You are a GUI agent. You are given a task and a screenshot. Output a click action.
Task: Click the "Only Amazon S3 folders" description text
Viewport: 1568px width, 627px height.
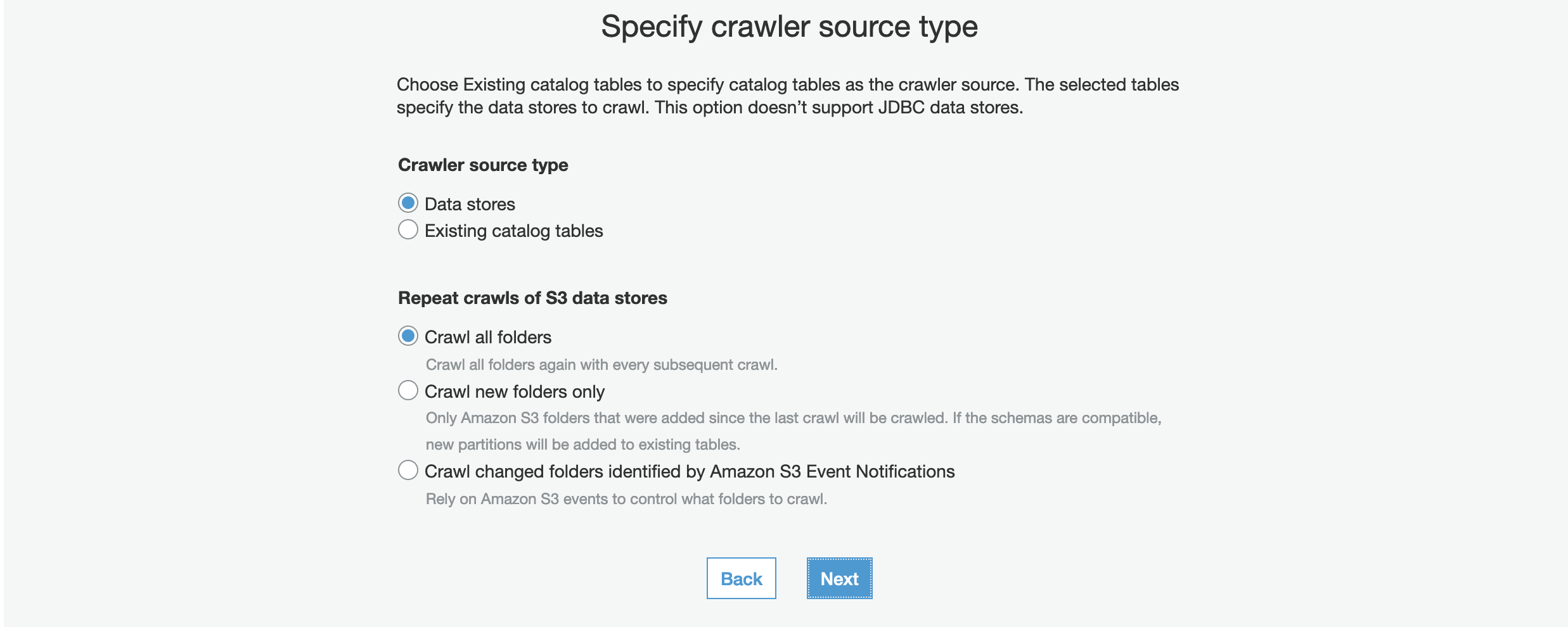793,418
